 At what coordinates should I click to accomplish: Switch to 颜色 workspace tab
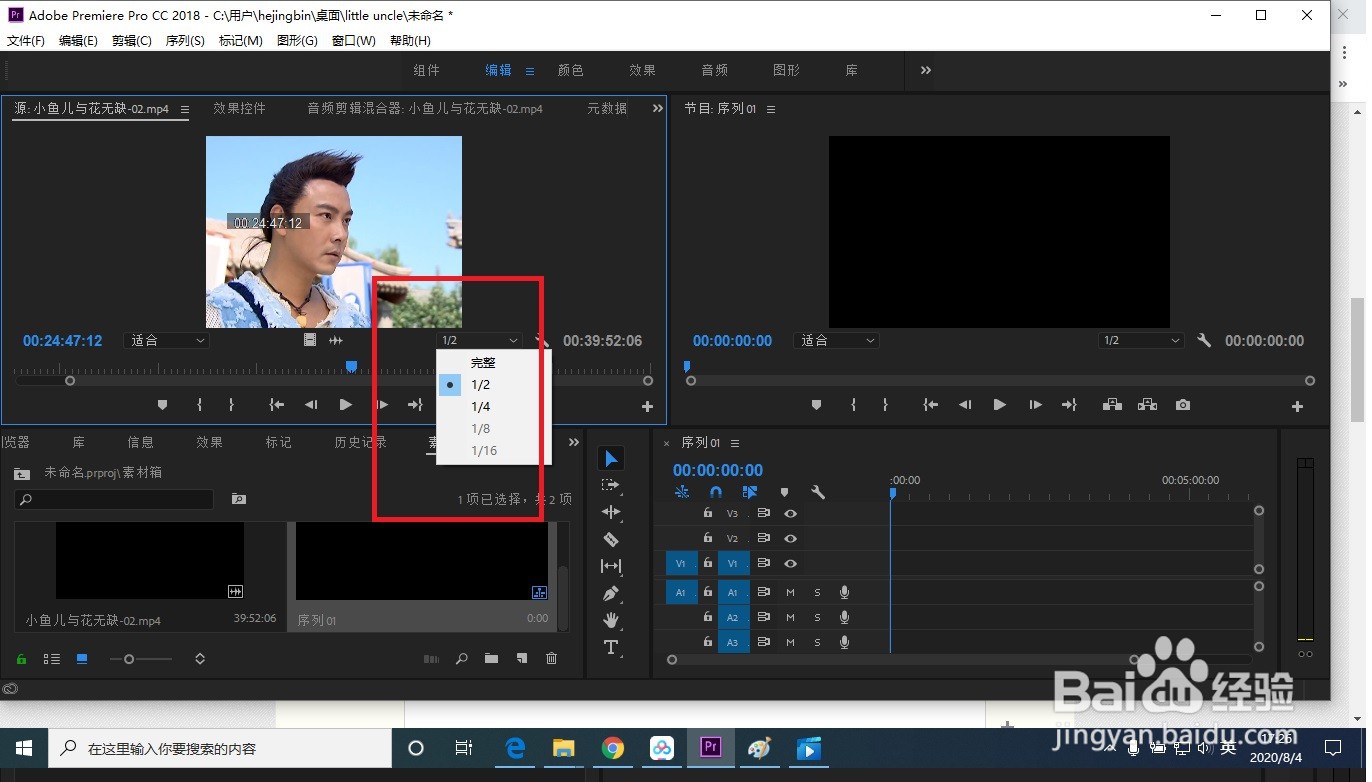(571, 70)
